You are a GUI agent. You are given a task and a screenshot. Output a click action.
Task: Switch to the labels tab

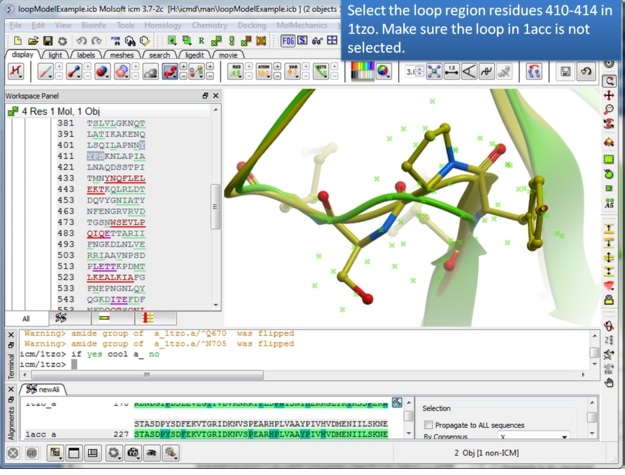pyautogui.click(x=86, y=55)
